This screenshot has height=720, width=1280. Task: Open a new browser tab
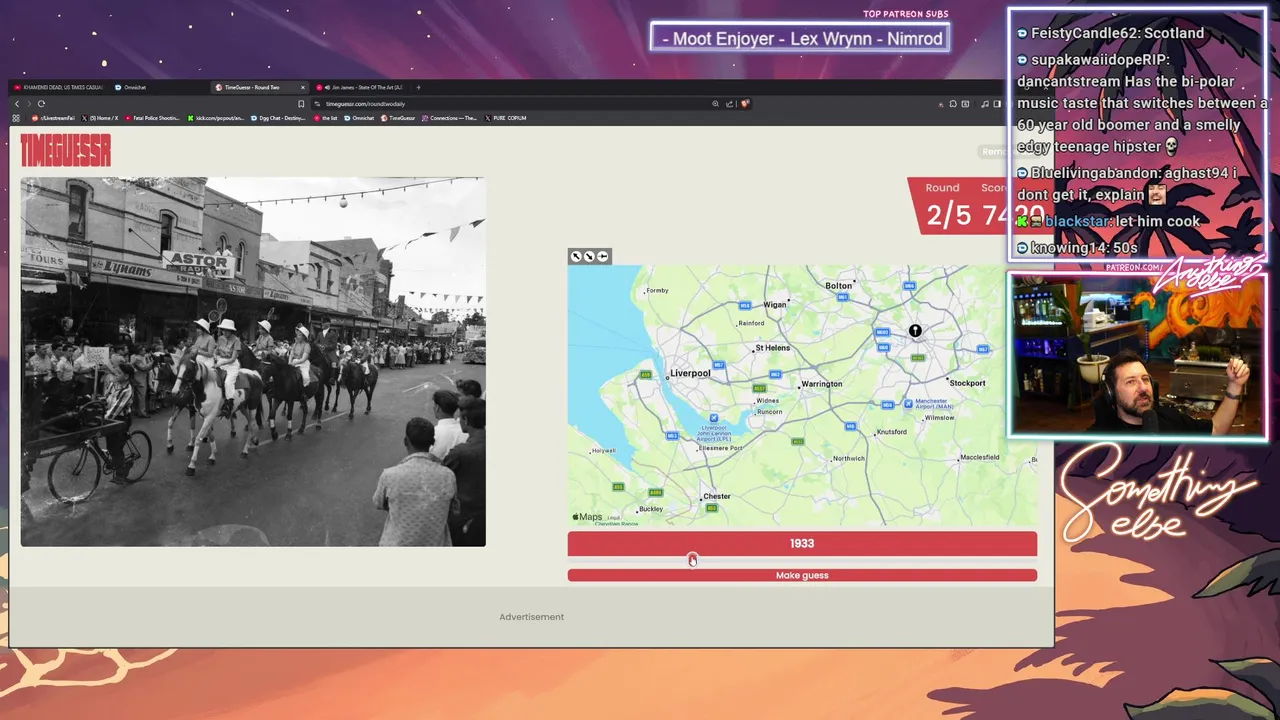click(x=418, y=87)
